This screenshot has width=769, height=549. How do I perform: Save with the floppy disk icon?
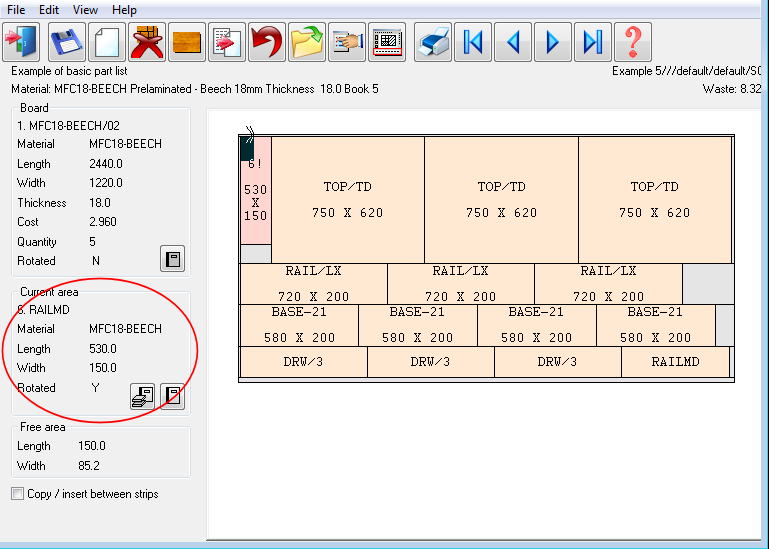coord(67,42)
